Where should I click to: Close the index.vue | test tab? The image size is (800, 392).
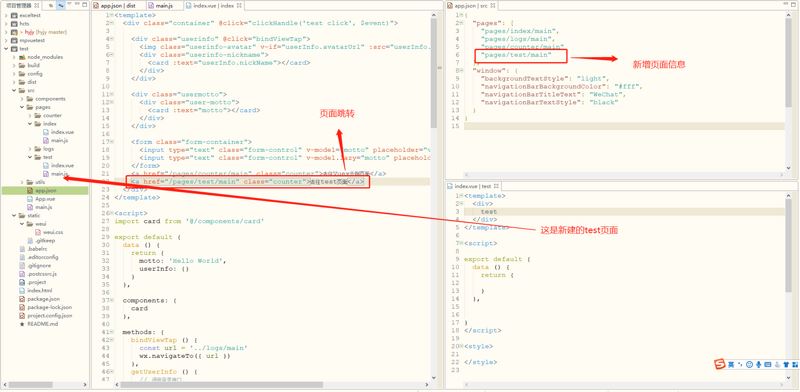tap(496, 186)
